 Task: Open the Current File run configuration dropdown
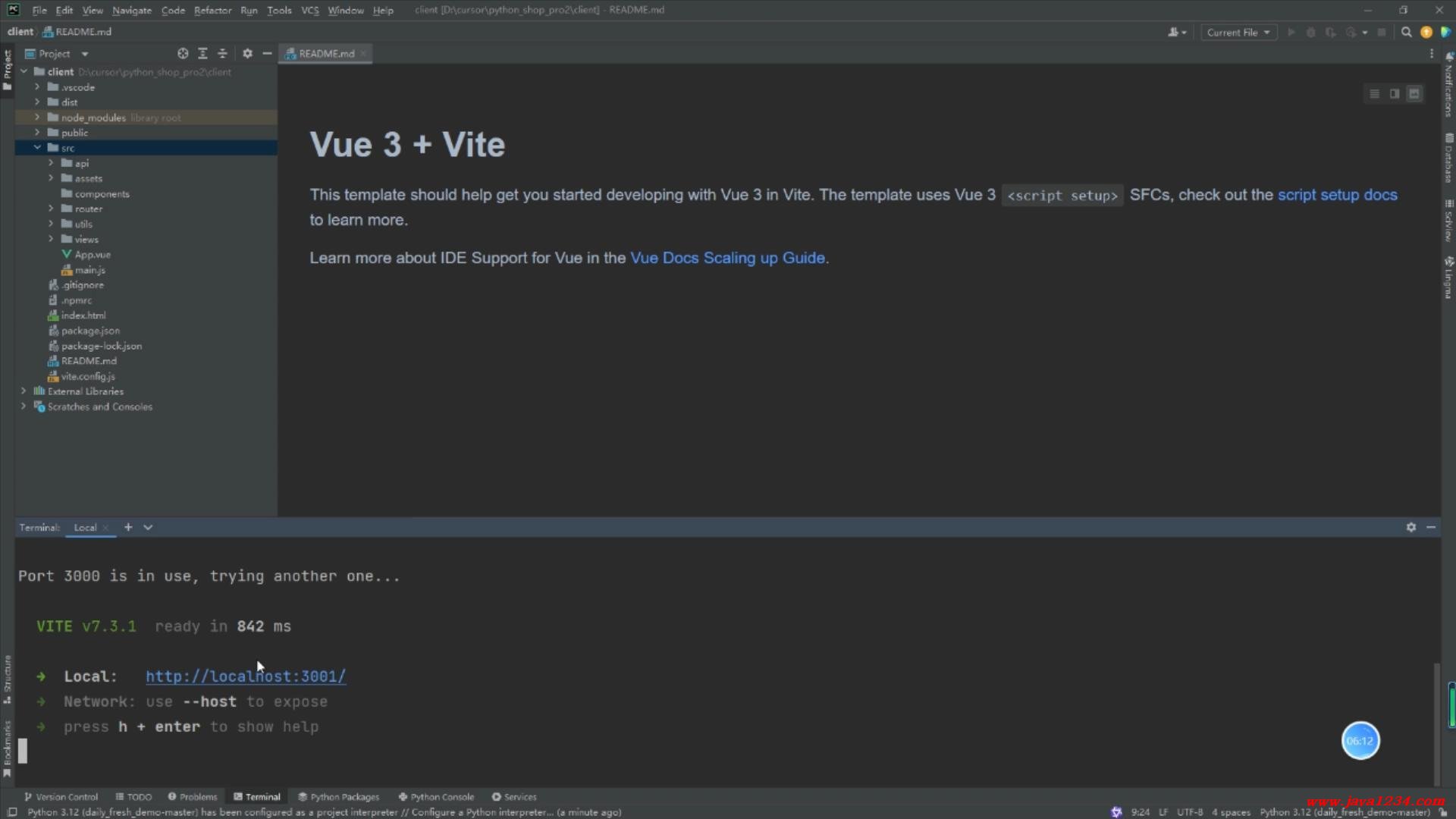tap(1238, 33)
